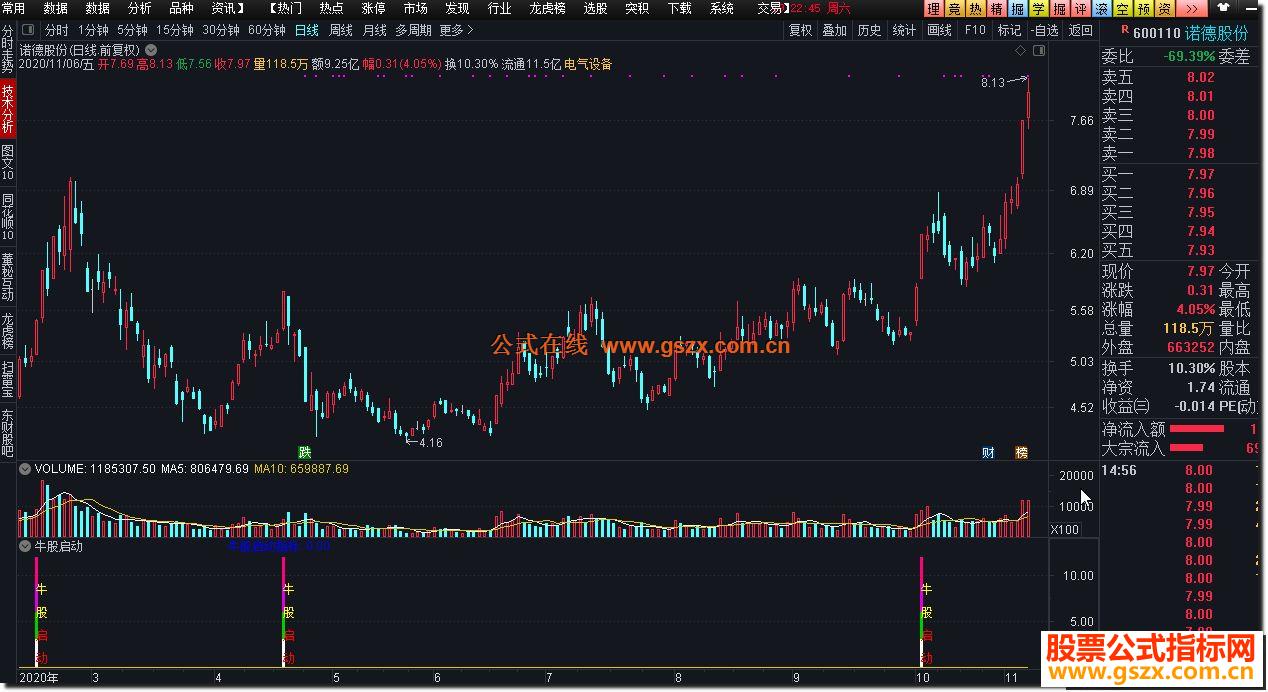Switch to the 月线 monthly period
The width and height of the screenshot is (1268, 692).
[x=374, y=30]
